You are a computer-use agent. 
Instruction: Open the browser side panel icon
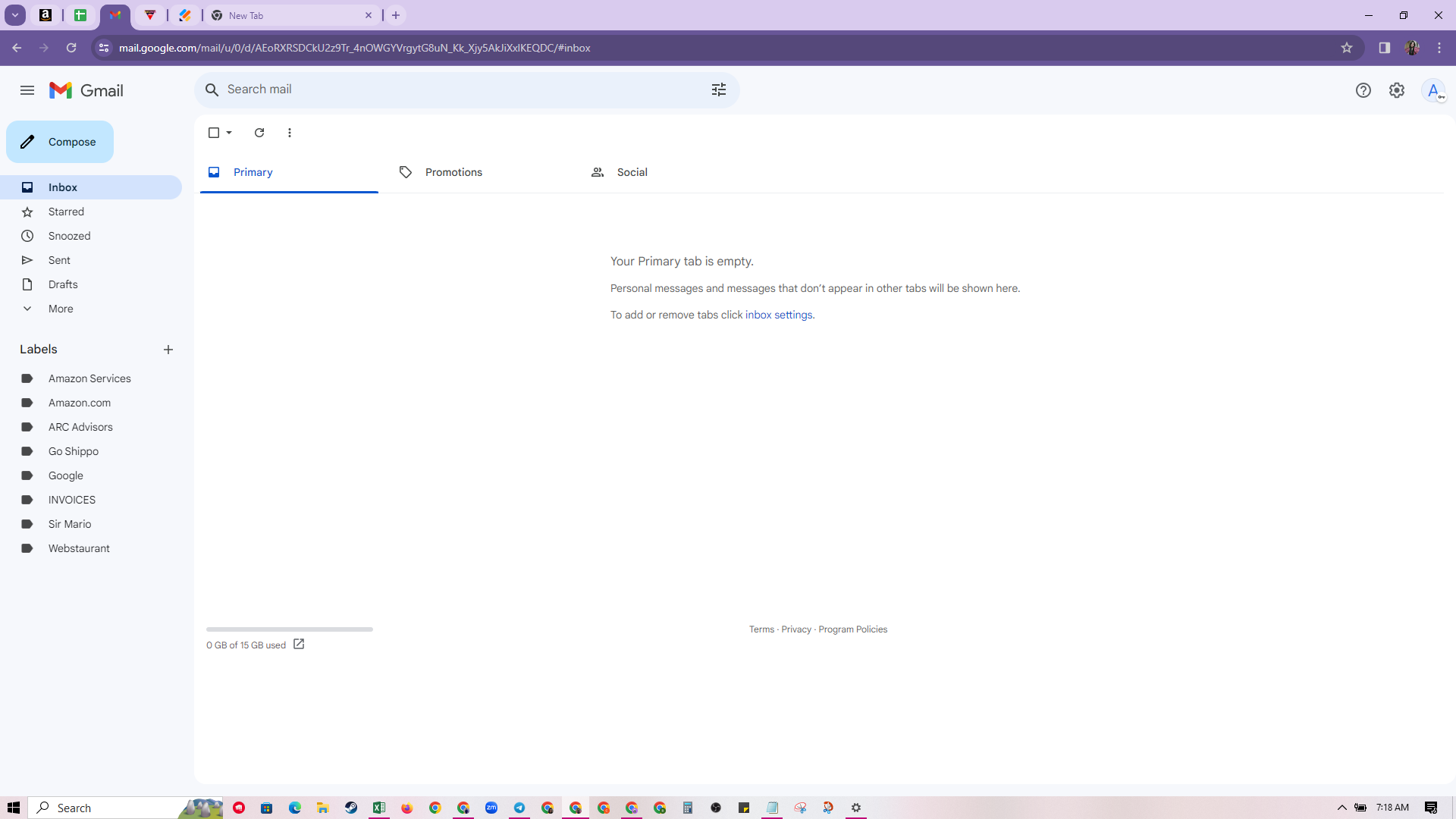1385,48
